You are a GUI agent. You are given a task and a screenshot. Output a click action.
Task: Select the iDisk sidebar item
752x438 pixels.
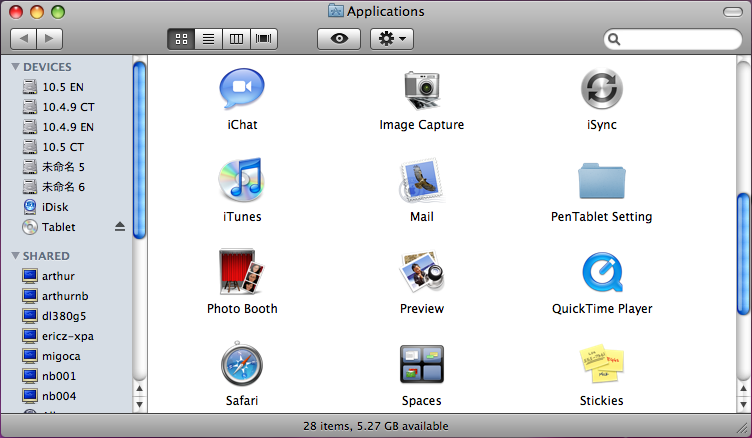(54, 207)
